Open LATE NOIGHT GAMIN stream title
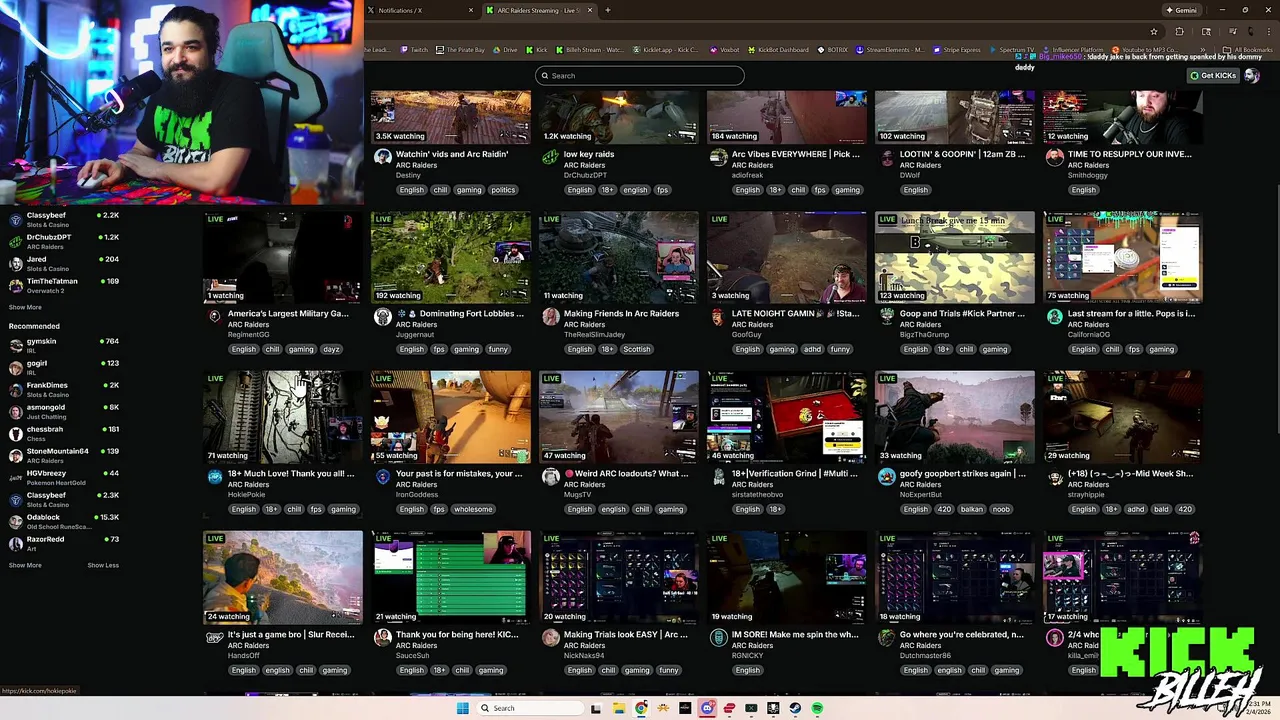Viewport: 1280px width, 720px height. tap(795, 314)
